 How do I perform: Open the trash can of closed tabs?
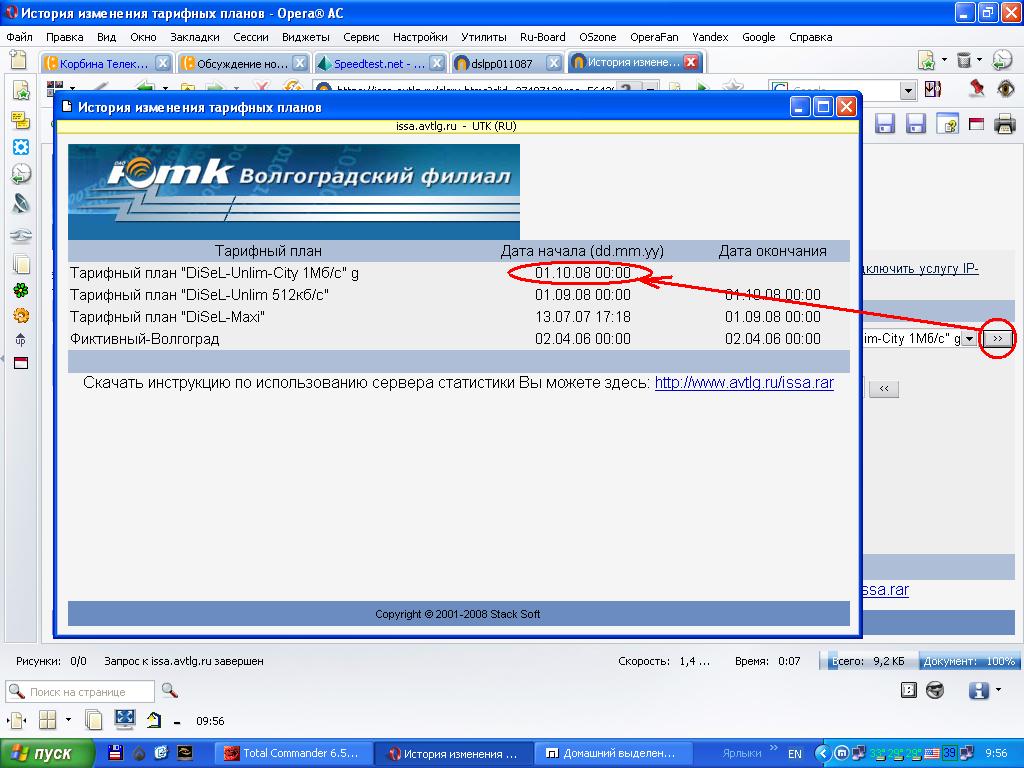coord(964,61)
